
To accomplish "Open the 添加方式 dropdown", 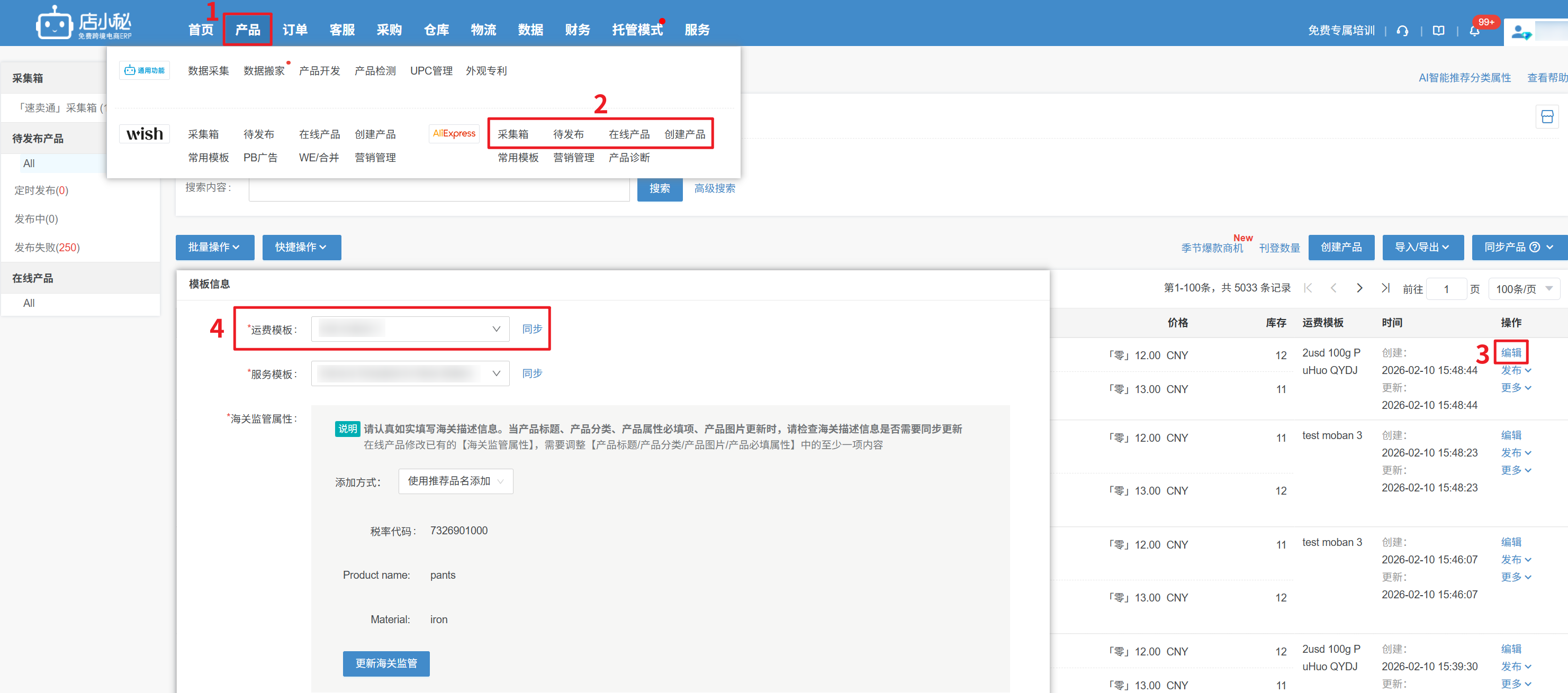I will [455, 481].
